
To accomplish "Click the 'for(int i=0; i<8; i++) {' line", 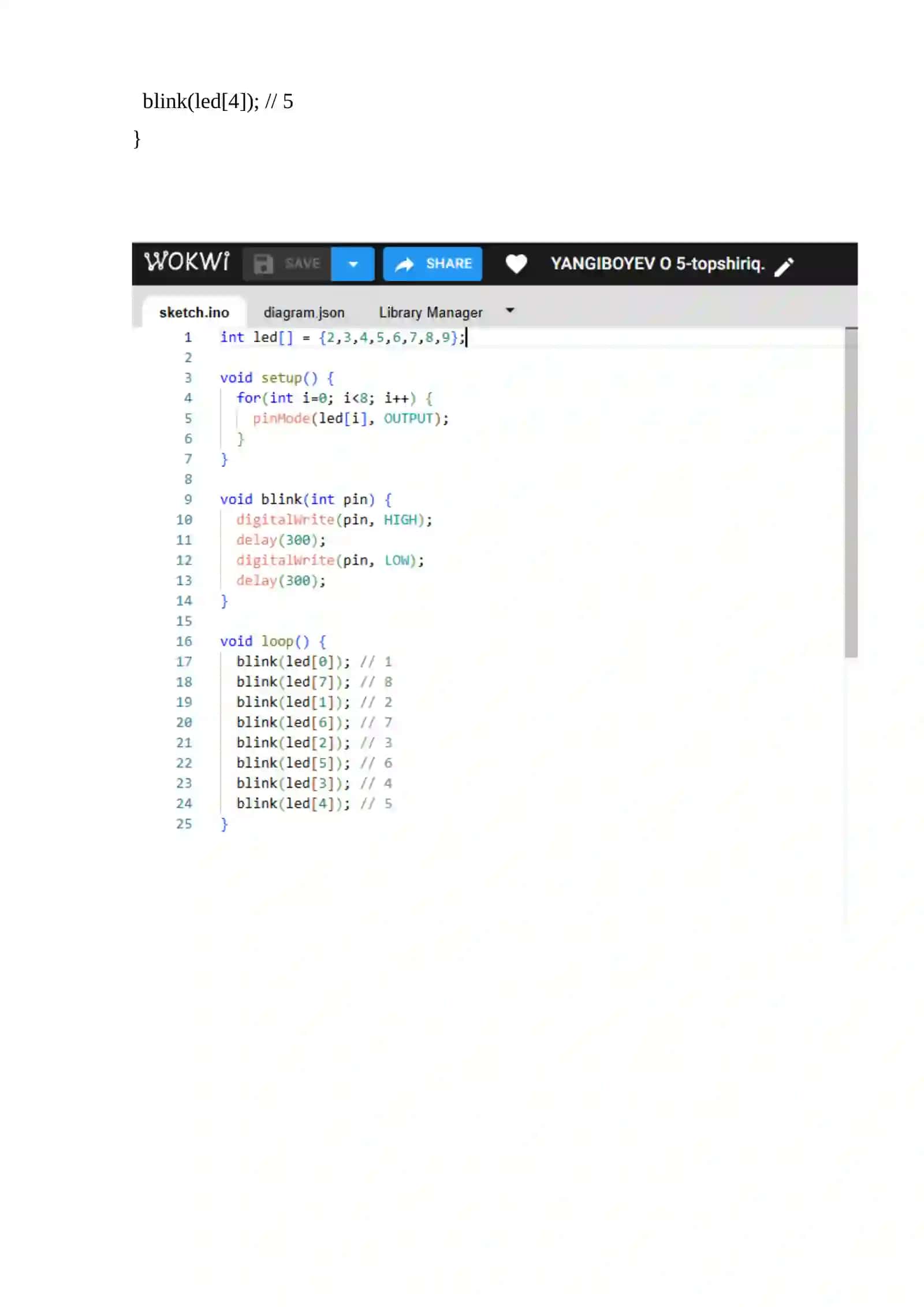I will (334, 398).
